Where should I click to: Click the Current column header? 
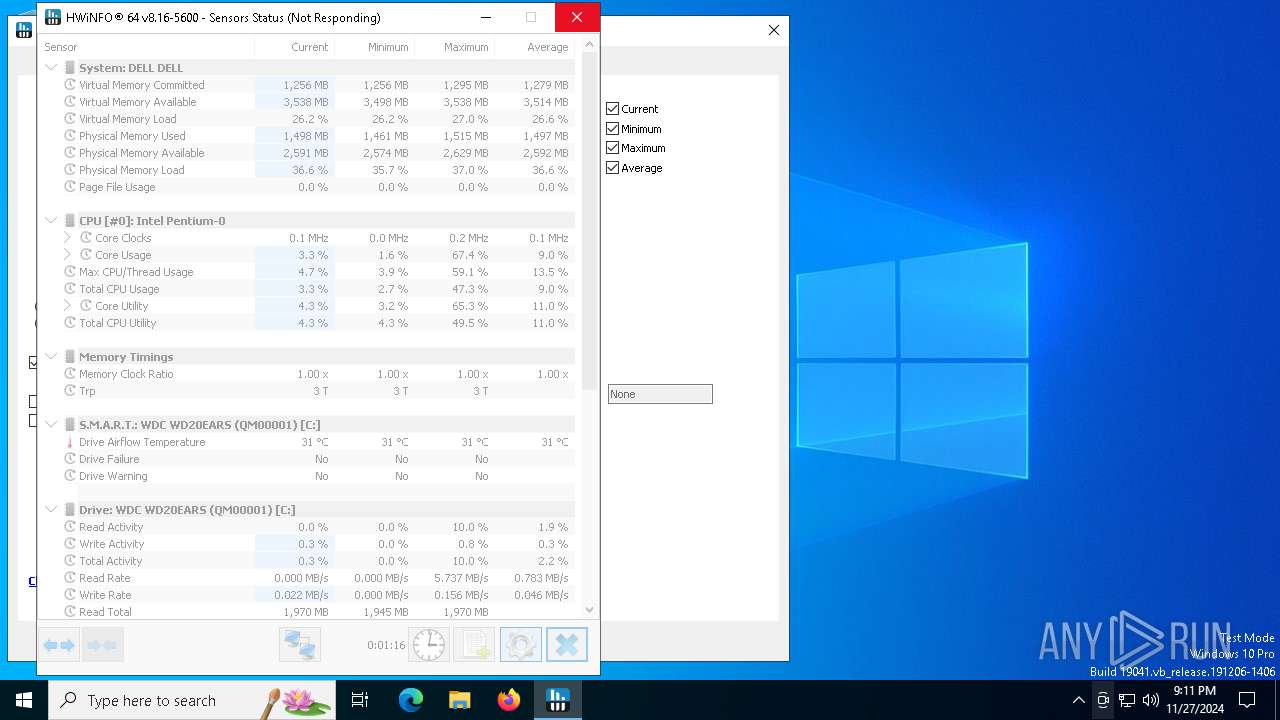point(294,47)
